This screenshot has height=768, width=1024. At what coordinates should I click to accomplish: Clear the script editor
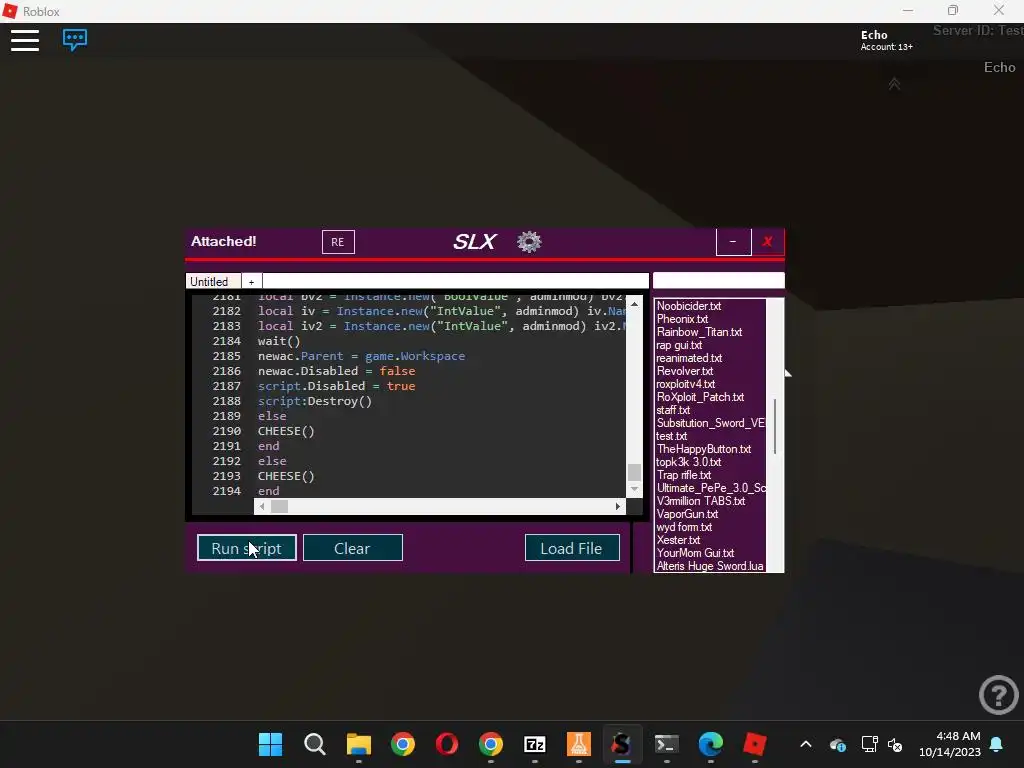[x=352, y=548]
